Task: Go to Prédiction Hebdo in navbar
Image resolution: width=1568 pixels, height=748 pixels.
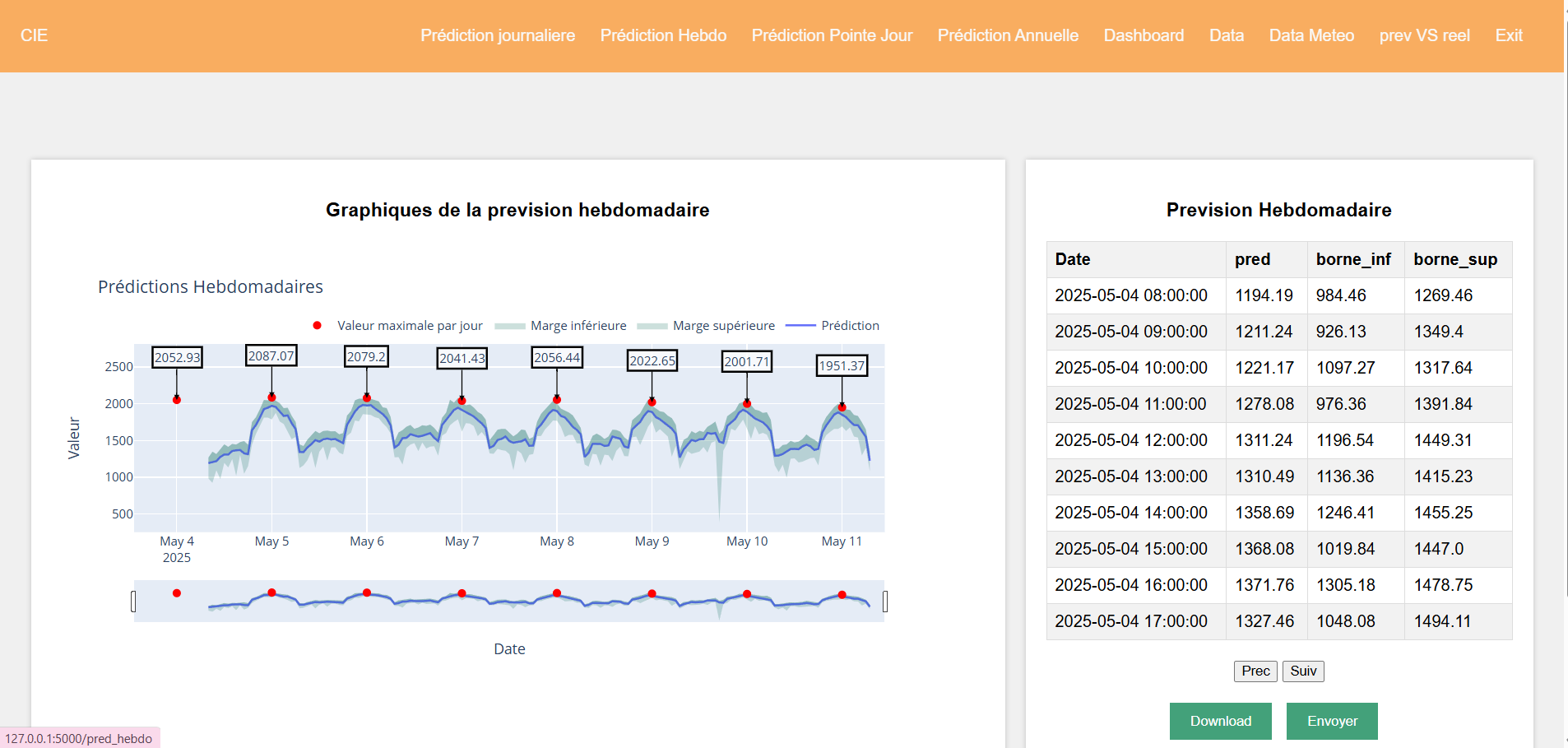Action: 663,35
